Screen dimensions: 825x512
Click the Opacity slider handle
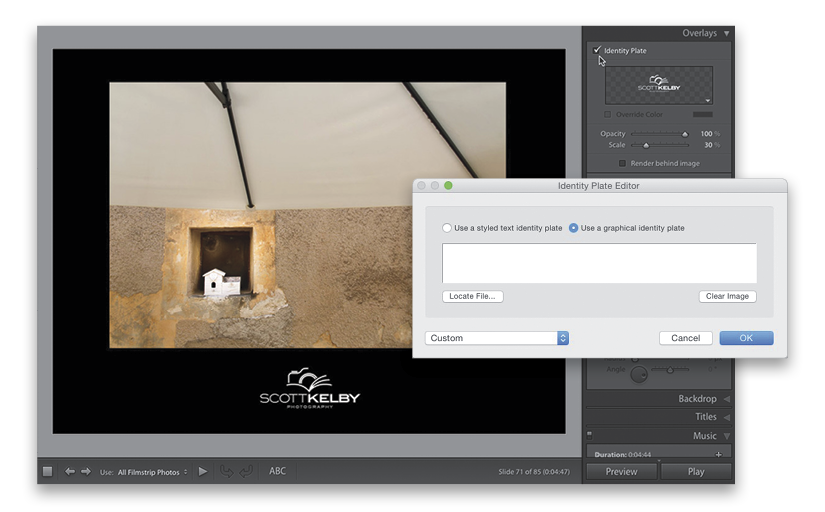[x=685, y=134]
